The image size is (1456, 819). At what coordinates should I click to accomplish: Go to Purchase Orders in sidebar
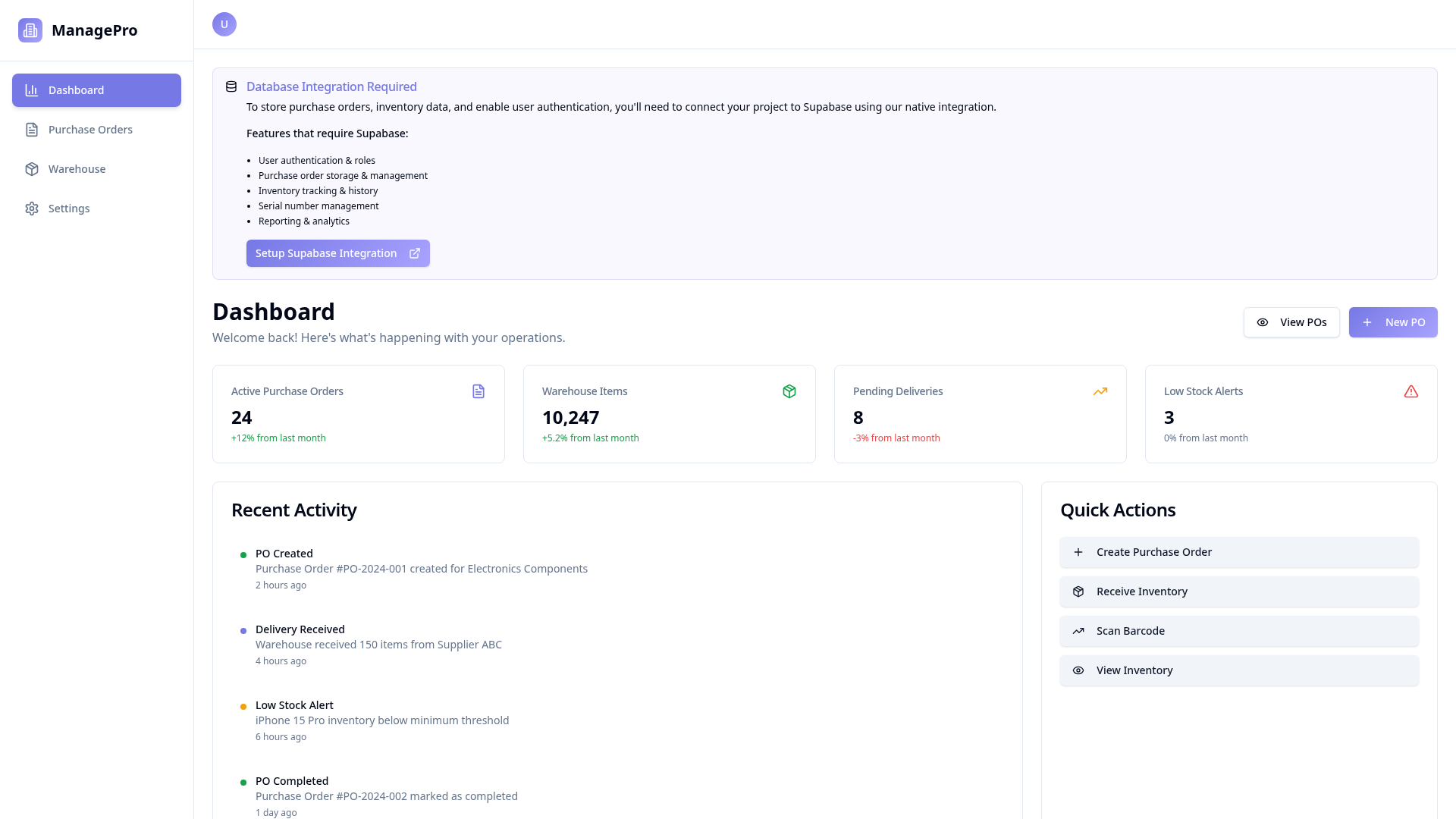coord(96,130)
